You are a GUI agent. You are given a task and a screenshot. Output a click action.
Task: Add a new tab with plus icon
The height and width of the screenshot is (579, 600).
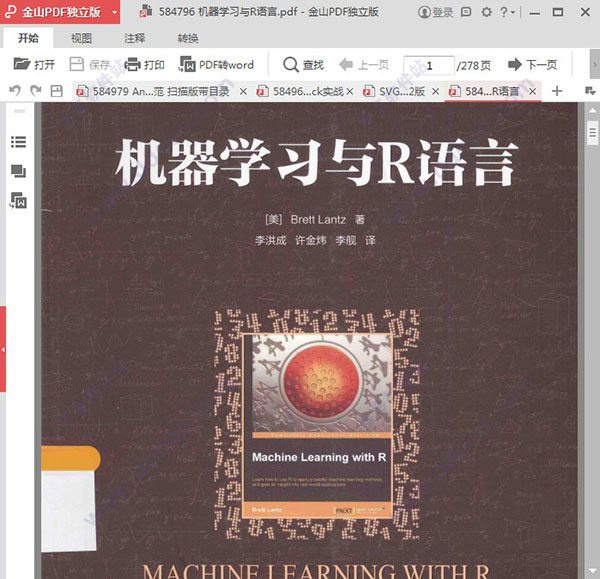[x=557, y=91]
